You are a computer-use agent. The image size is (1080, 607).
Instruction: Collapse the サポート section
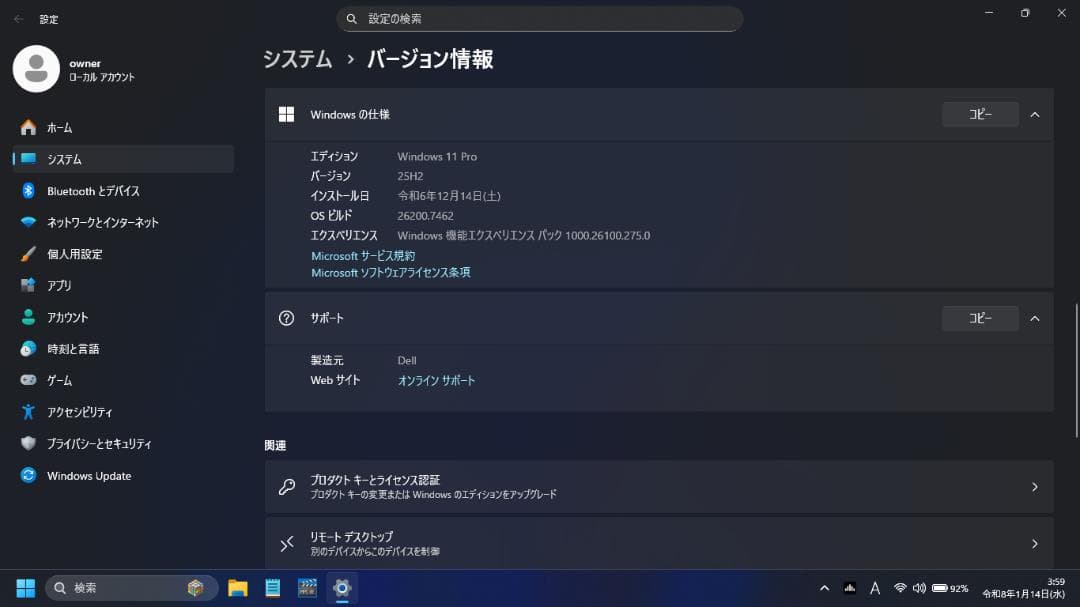tap(1035, 318)
